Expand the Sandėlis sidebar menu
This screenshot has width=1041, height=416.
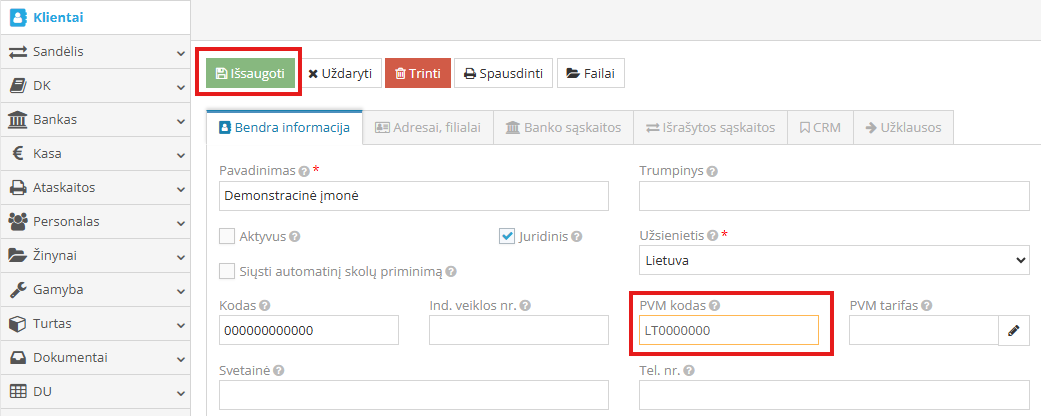click(94, 52)
